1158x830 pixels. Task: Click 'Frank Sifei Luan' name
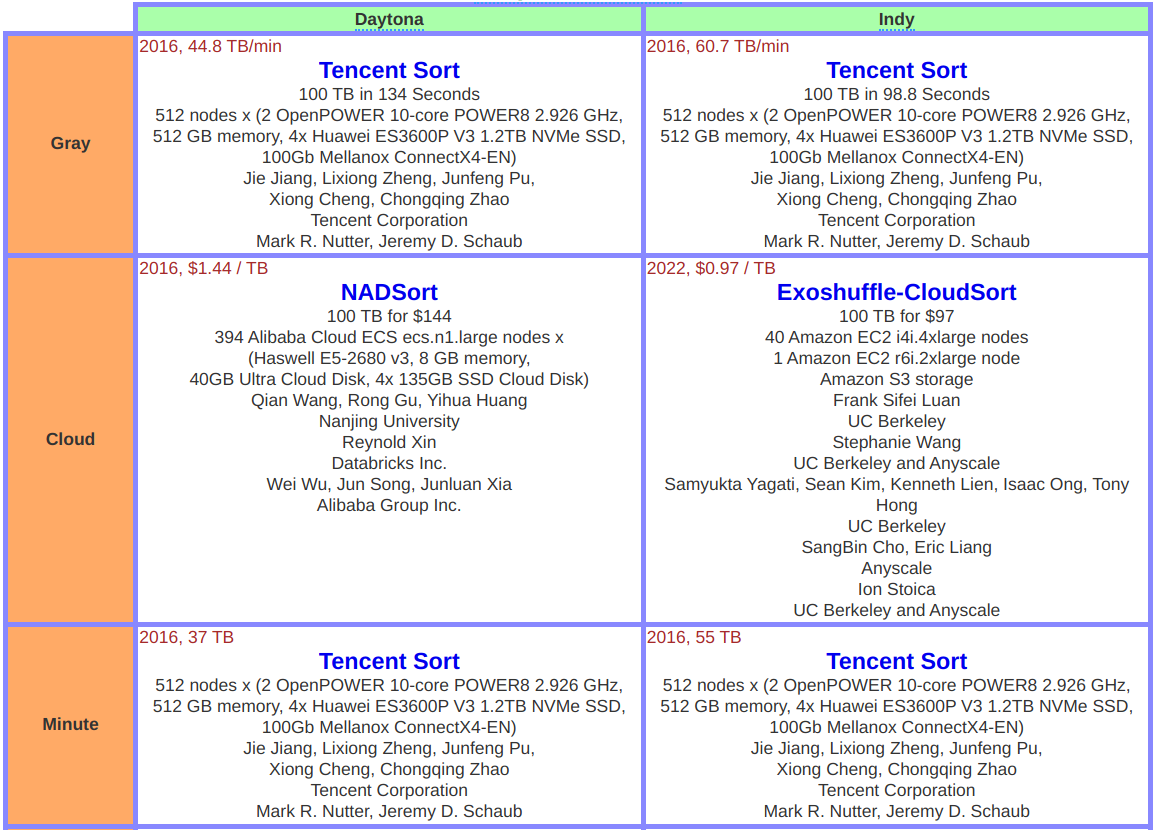pyautogui.click(x=896, y=400)
